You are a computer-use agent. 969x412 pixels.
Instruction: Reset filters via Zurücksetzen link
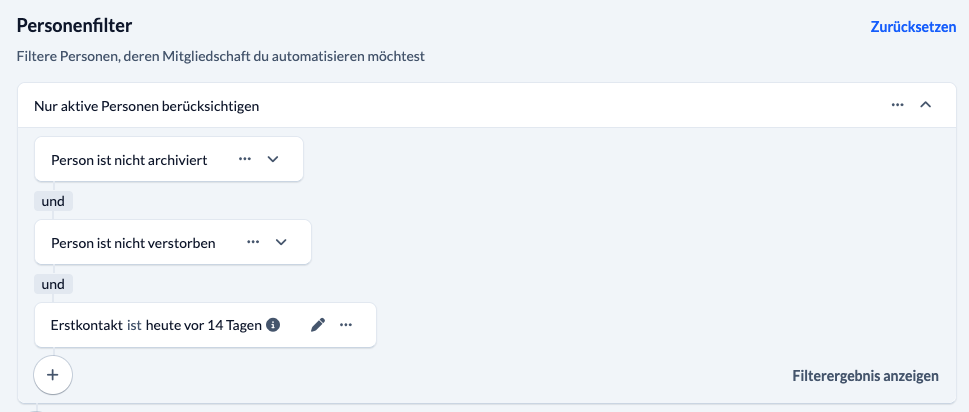pos(913,27)
